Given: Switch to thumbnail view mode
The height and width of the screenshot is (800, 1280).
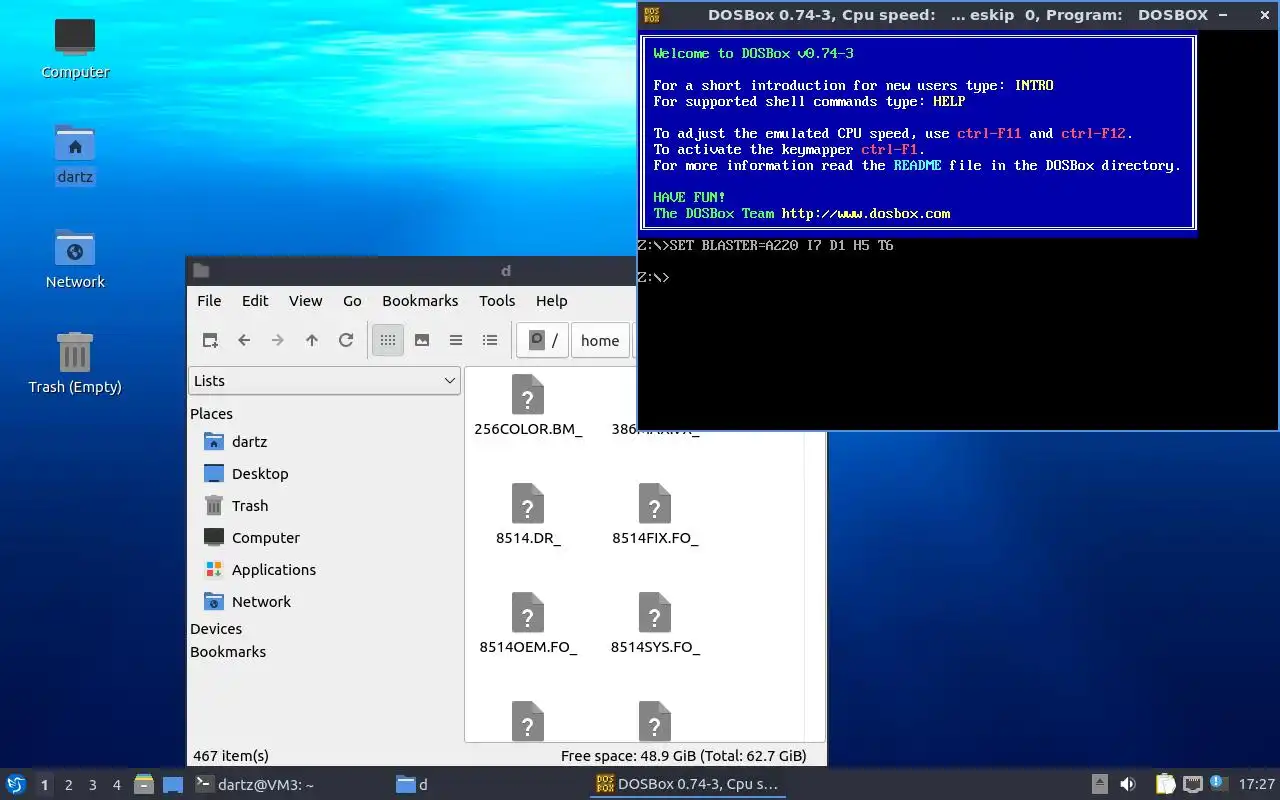Looking at the screenshot, I should (x=422, y=340).
